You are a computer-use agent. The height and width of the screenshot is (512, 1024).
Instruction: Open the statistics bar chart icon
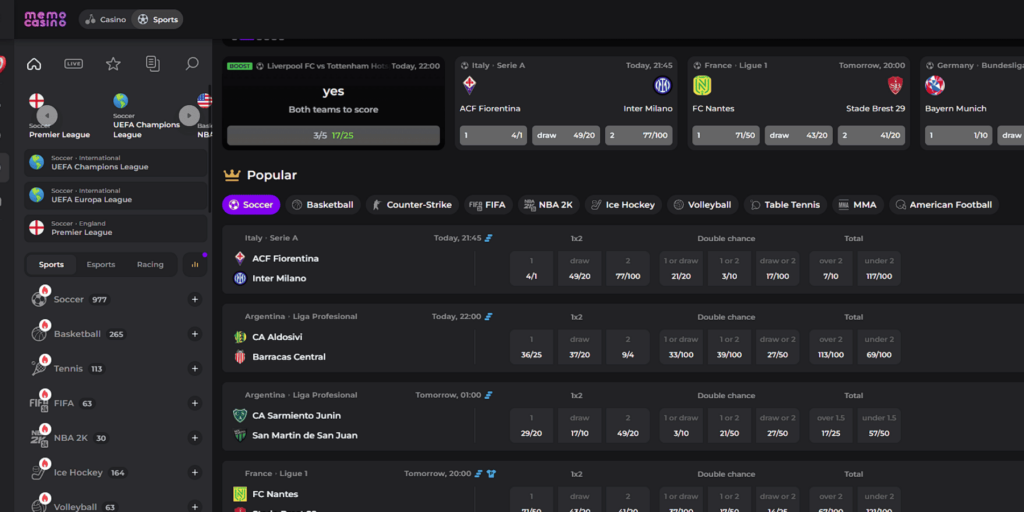[x=195, y=264]
